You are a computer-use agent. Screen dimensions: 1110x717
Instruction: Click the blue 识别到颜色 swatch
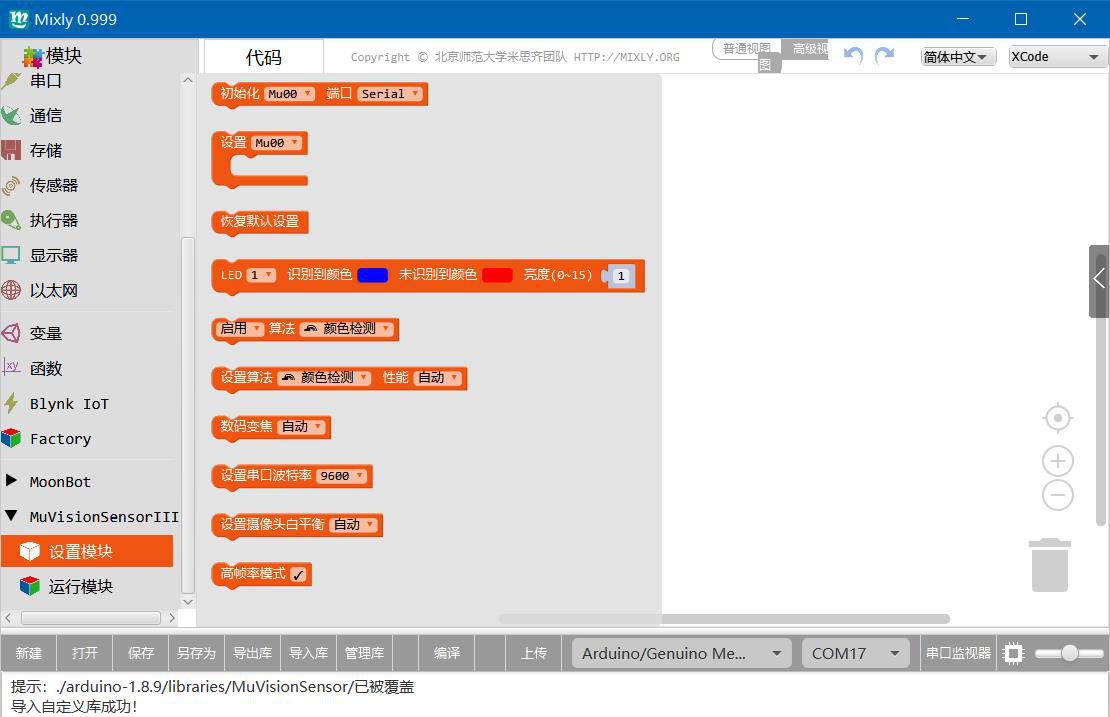(x=372, y=275)
